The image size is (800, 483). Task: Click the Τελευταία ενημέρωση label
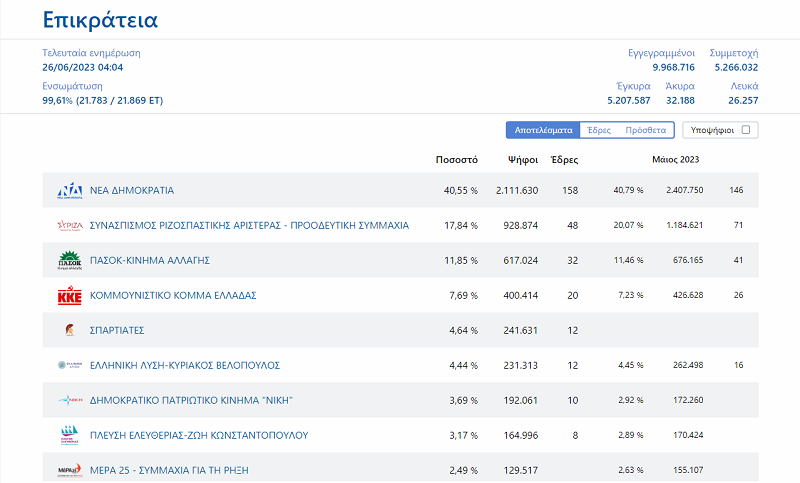point(91,53)
